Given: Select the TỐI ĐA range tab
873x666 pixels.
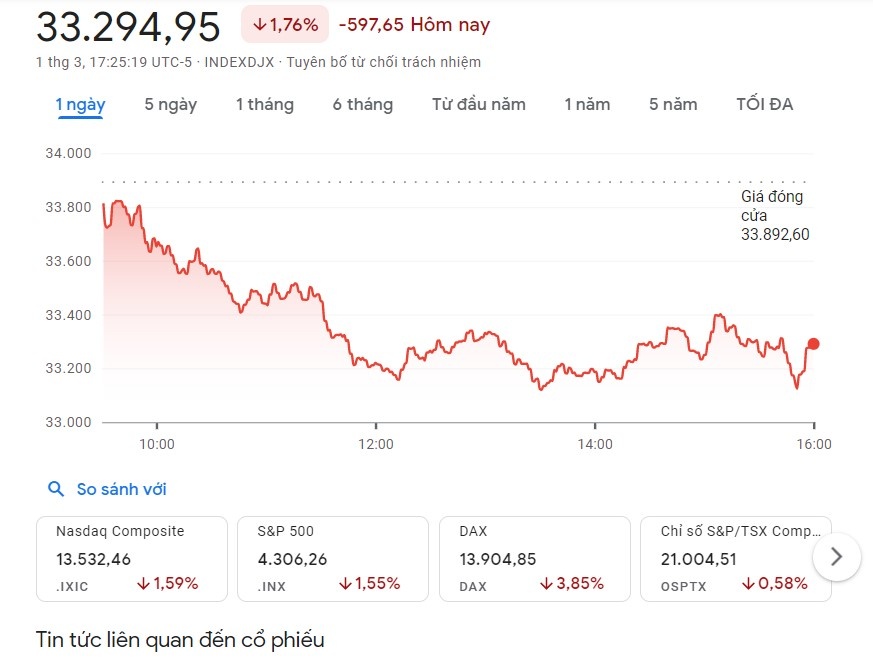Looking at the screenshot, I should pyautogui.click(x=764, y=104).
